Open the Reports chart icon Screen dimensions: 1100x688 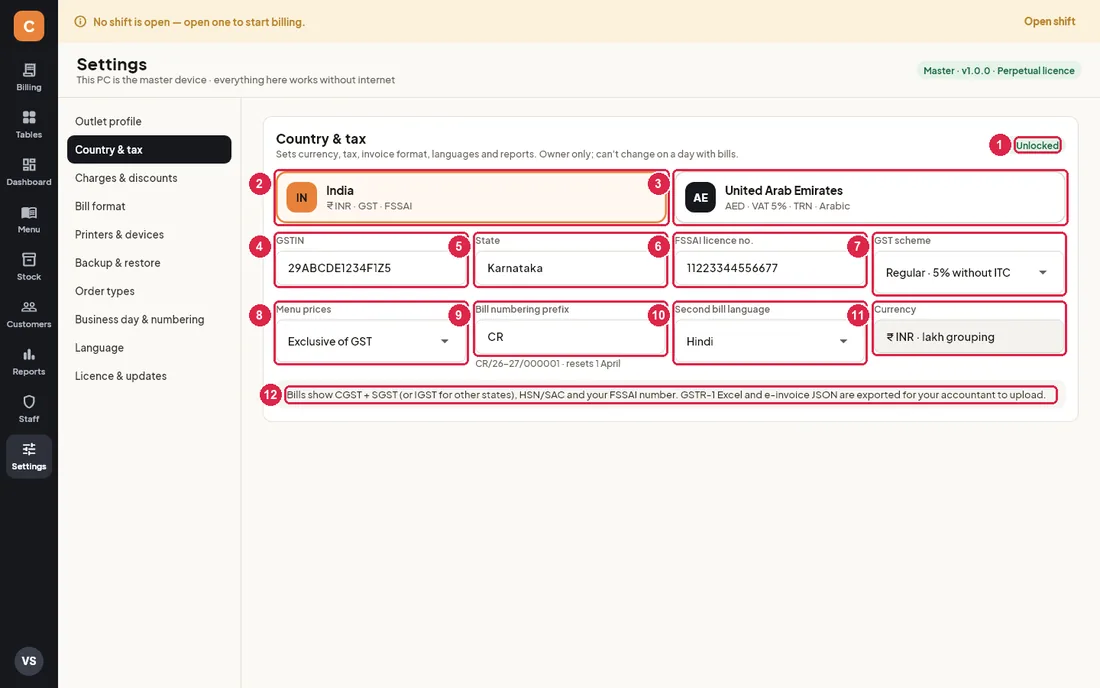coord(29,354)
